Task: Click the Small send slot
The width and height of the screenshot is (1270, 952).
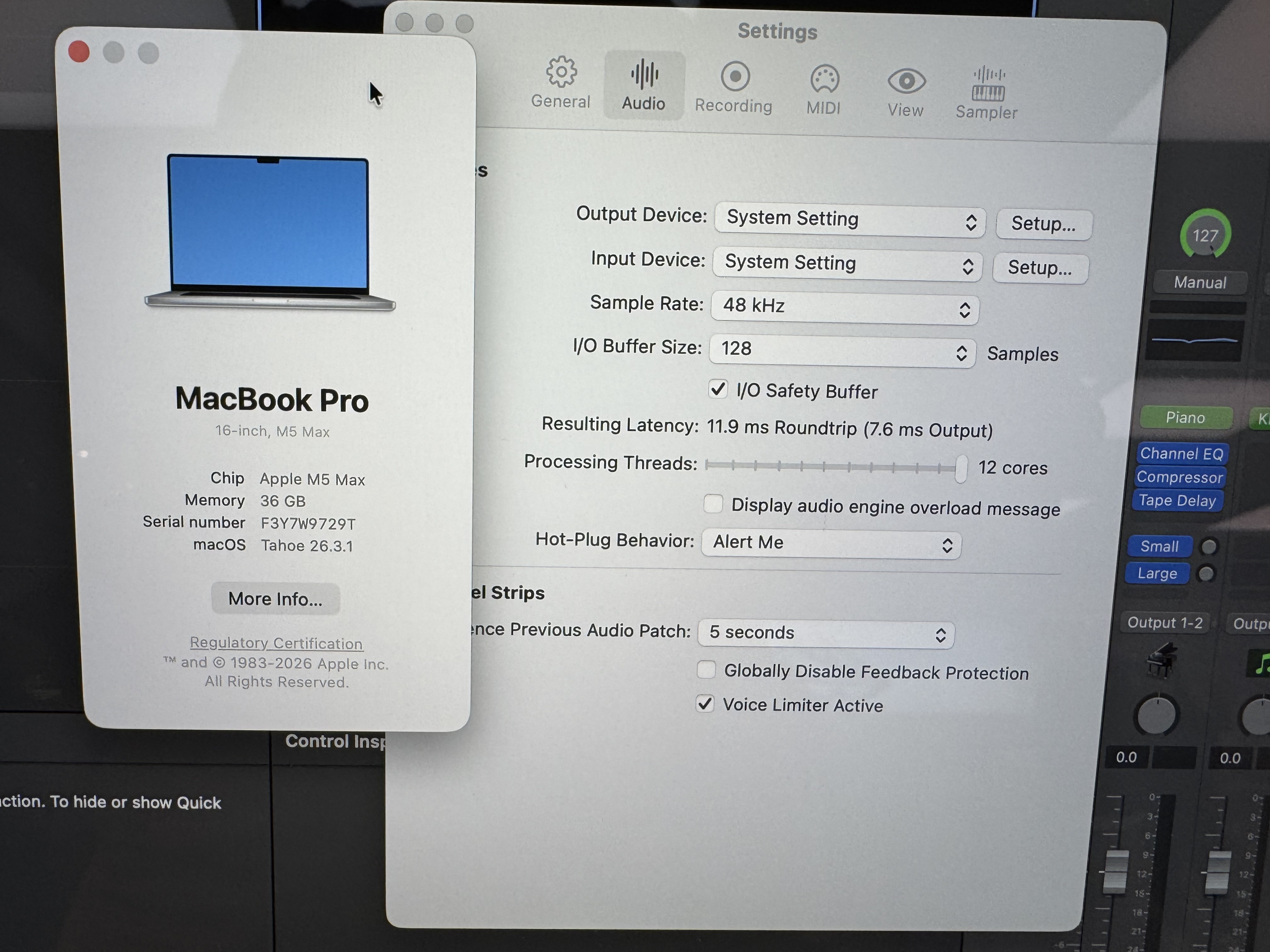Action: pos(1160,546)
